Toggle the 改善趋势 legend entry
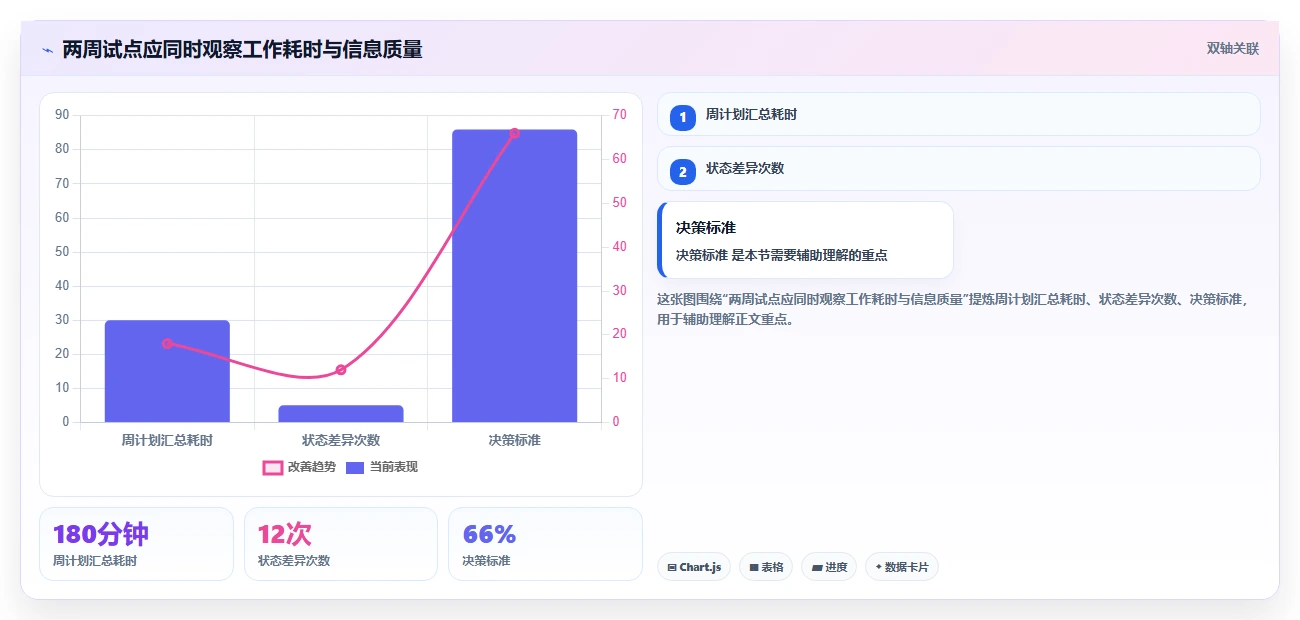Viewport: 1300px width, 620px height. (299, 467)
